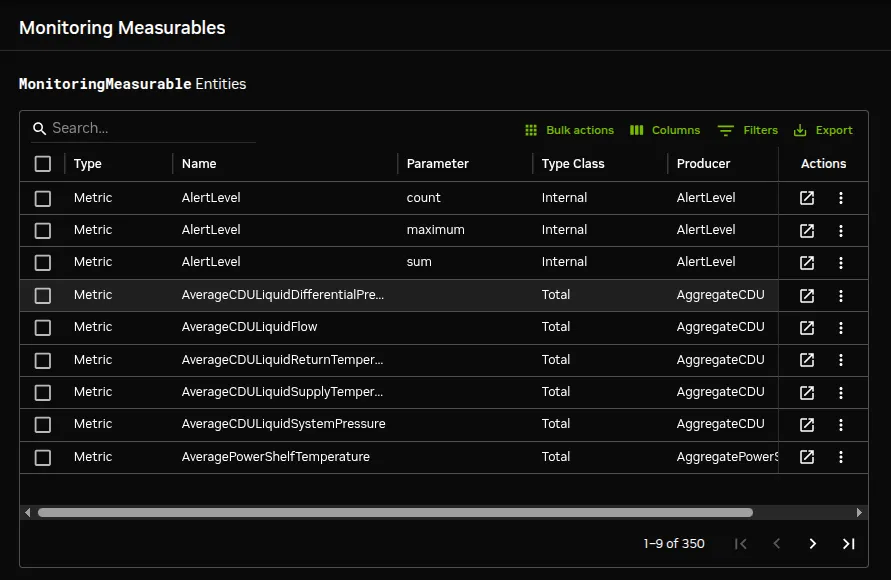Click the AveragePowerShelfTemperature name cell
The width and height of the screenshot is (891, 580).
pos(276,457)
